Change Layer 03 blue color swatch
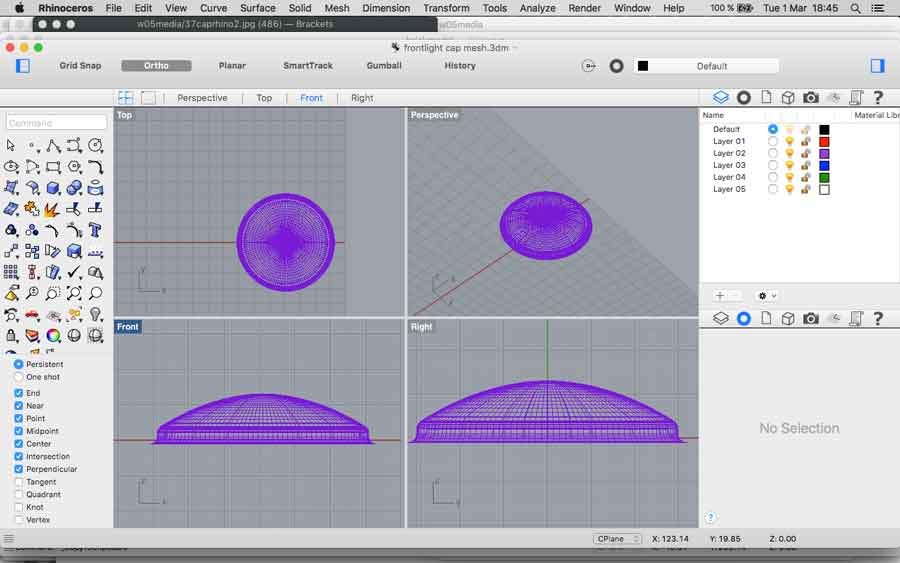This screenshot has height=563, width=900. (x=824, y=165)
